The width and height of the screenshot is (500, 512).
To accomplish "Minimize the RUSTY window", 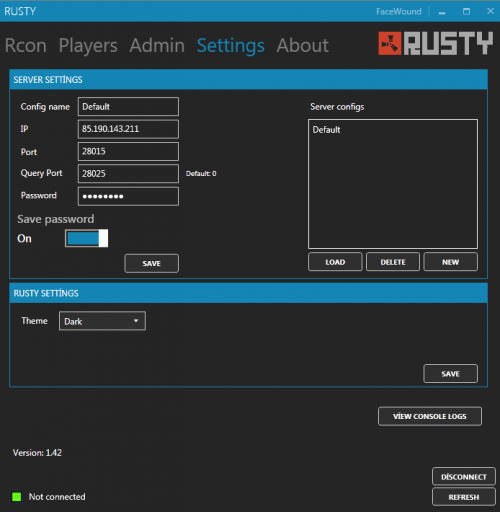I will (x=442, y=12).
